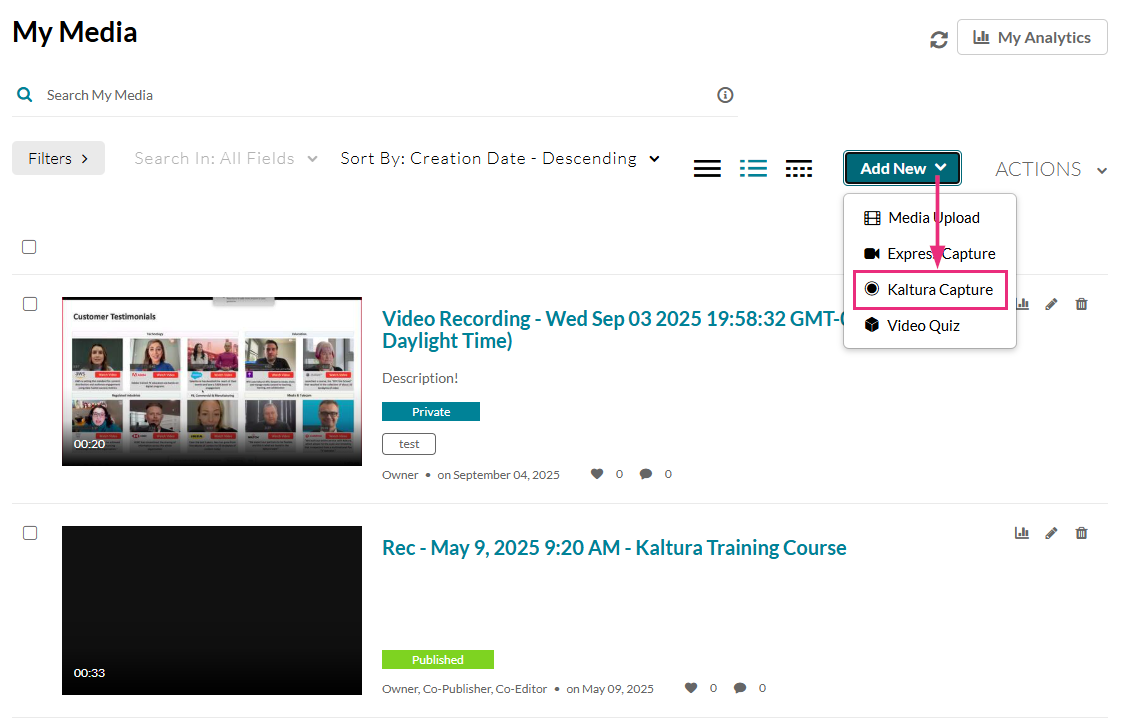The height and width of the screenshot is (728, 1126).
Task: Open the black Rec - May 9 thumbnail
Action: [212, 610]
